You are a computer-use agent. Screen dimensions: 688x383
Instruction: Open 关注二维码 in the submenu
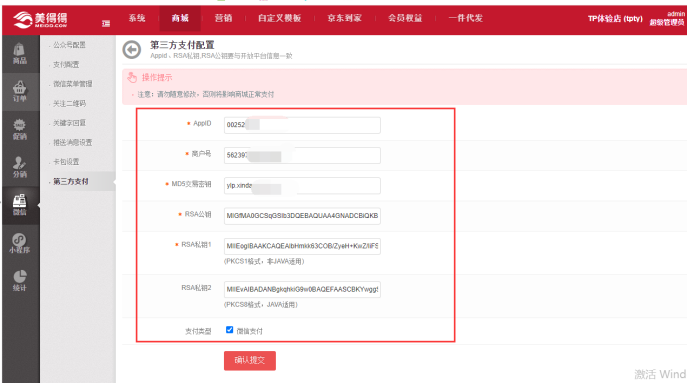(69, 104)
